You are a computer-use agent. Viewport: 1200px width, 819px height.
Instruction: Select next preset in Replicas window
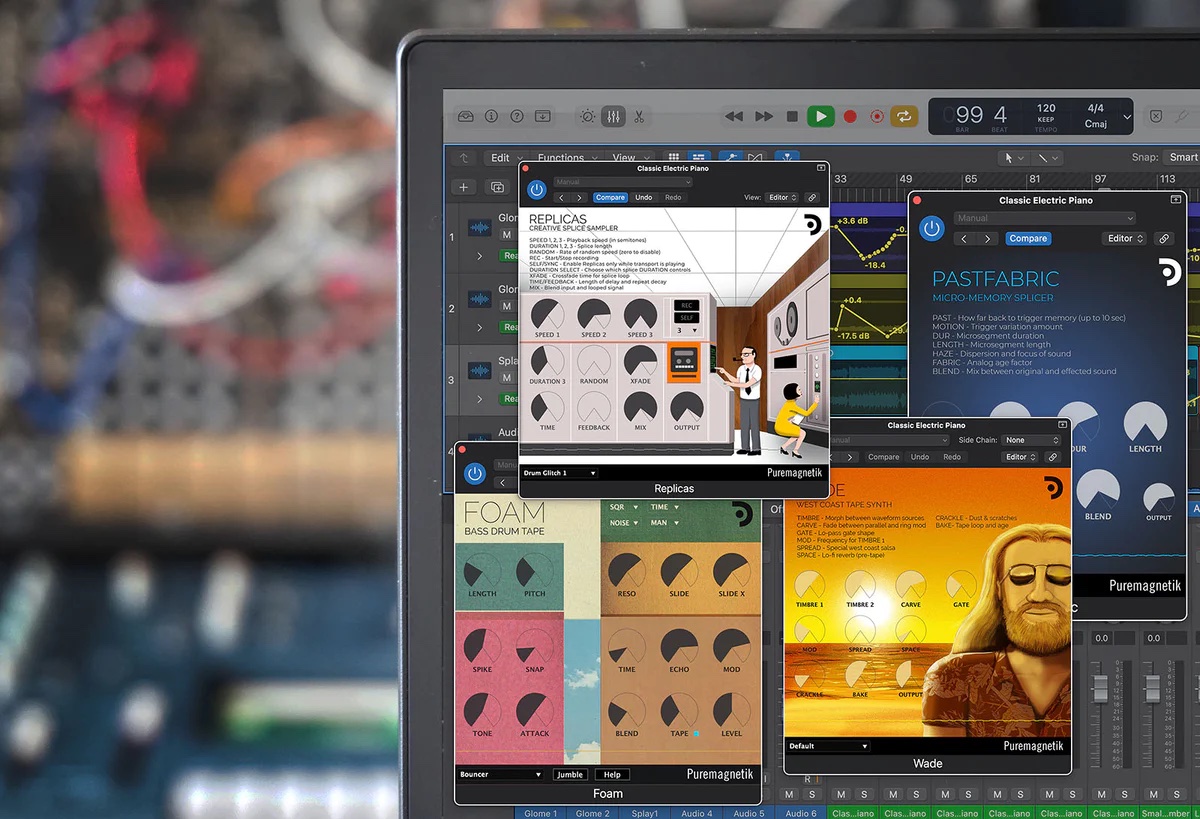578,198
